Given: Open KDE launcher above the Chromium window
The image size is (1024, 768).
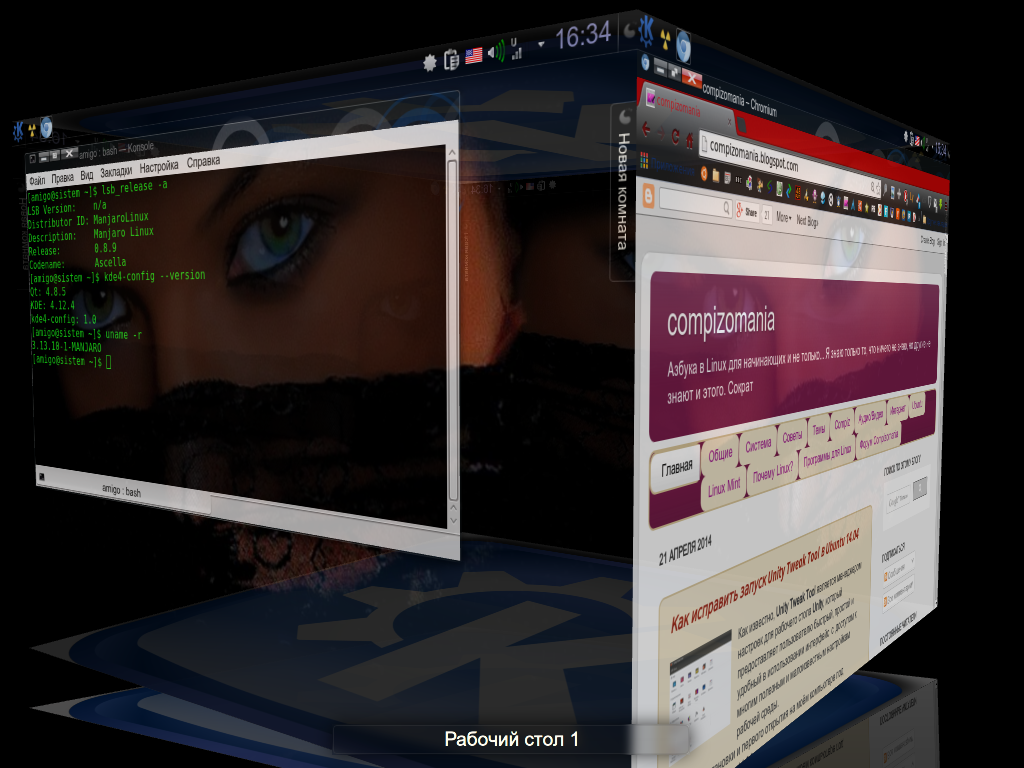Looking at the screenshot, I should click(x=647, y=30).
